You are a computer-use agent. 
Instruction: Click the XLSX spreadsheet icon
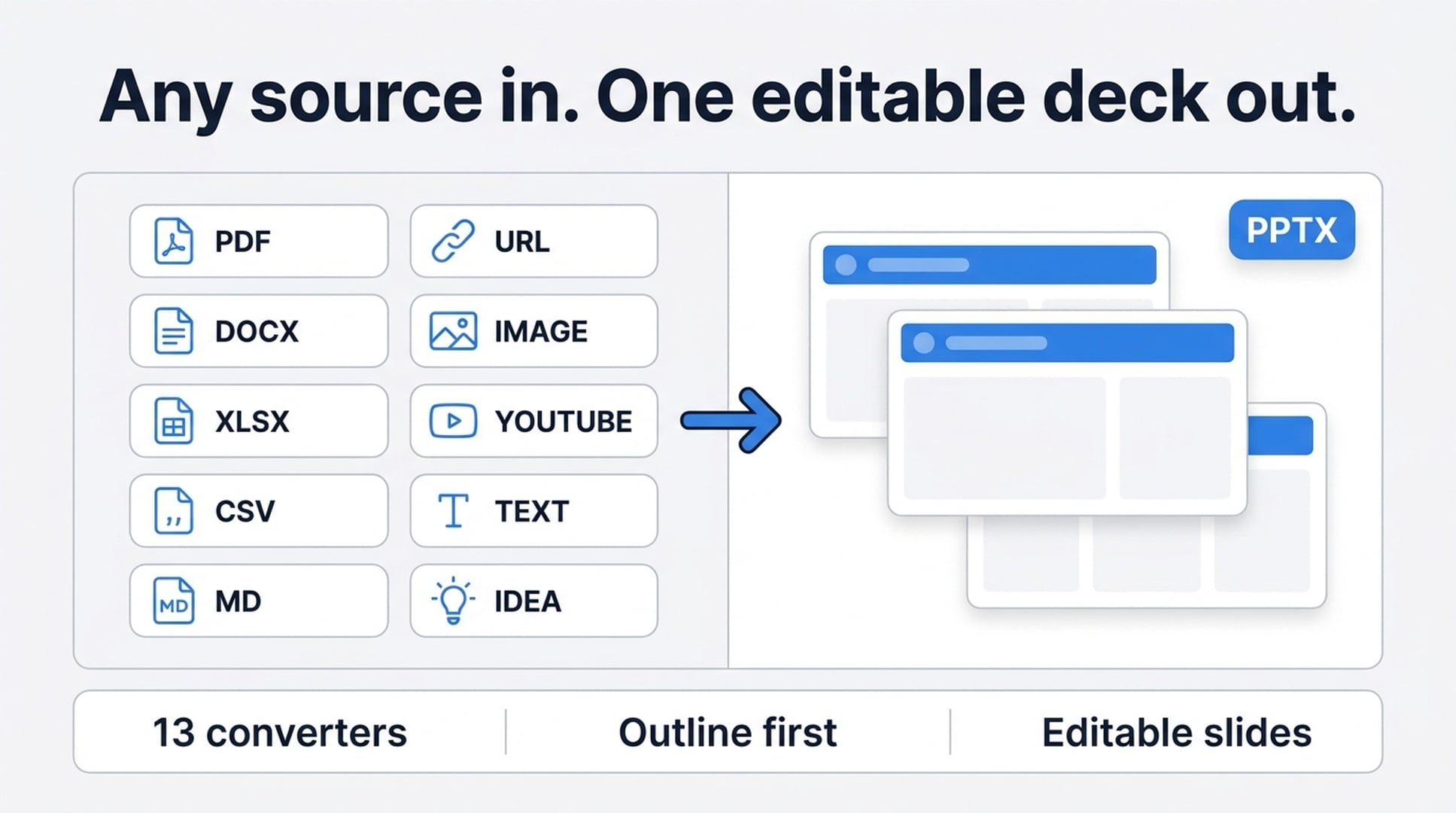point(174,421)
